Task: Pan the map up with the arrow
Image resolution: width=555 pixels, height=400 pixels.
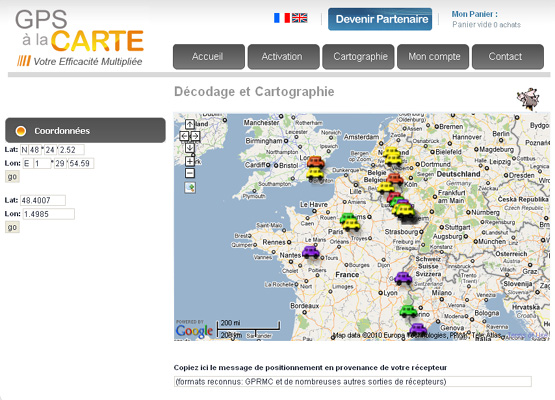Action: point(190,124)
